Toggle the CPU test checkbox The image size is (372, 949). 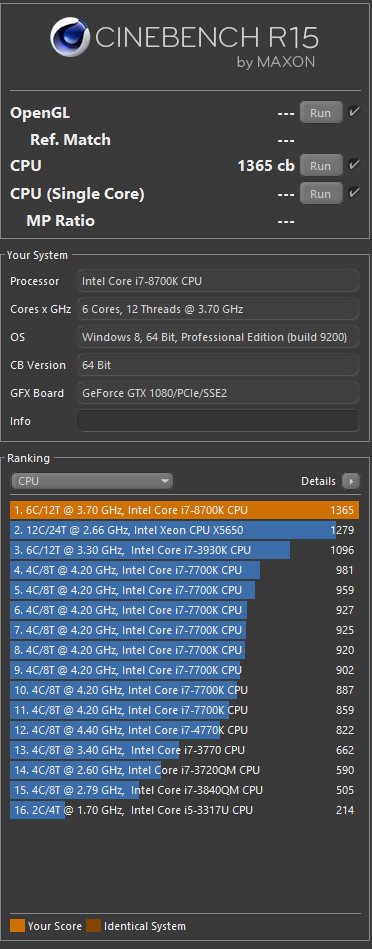354,165
